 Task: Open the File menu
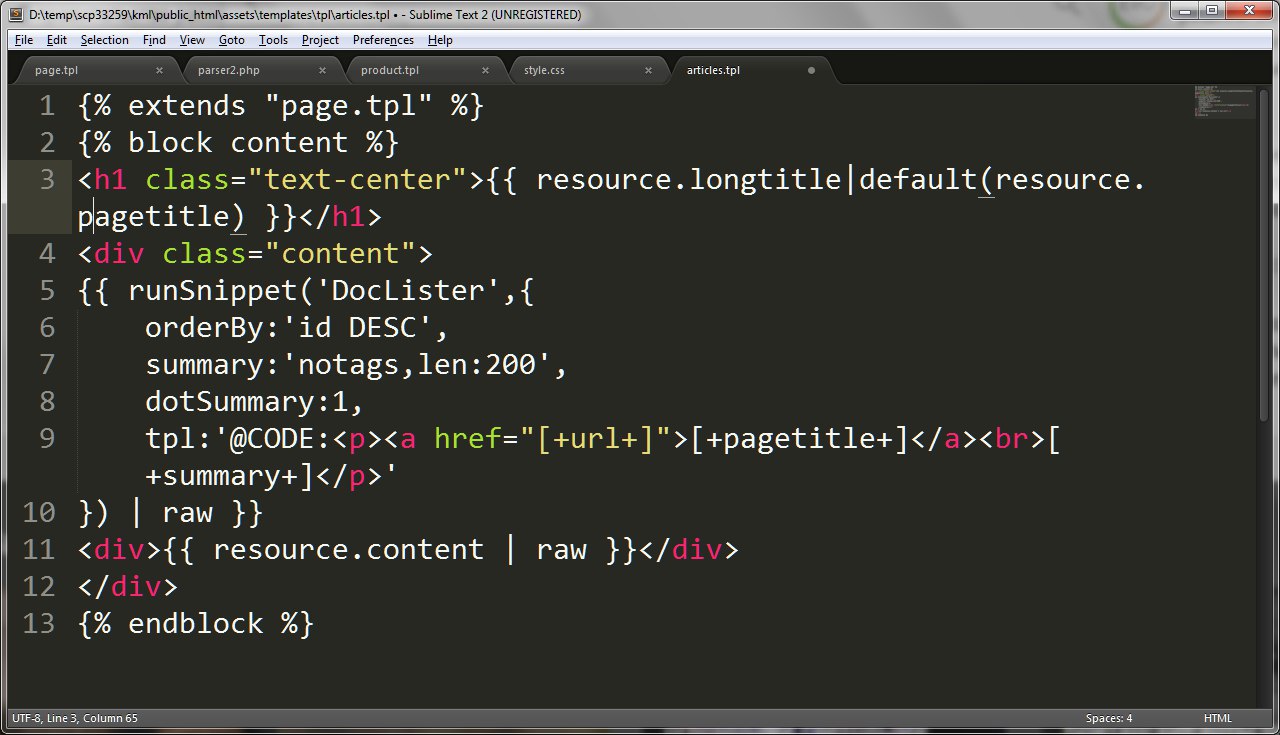coord(24,40)
